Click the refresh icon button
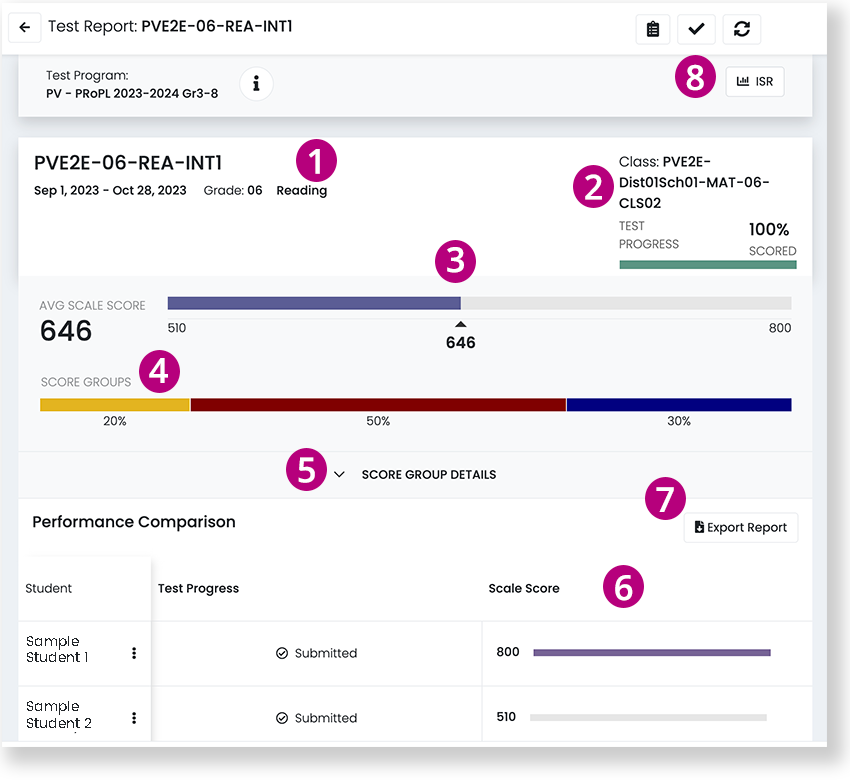This screenshot has height=781, width=850. pos(741,29)
